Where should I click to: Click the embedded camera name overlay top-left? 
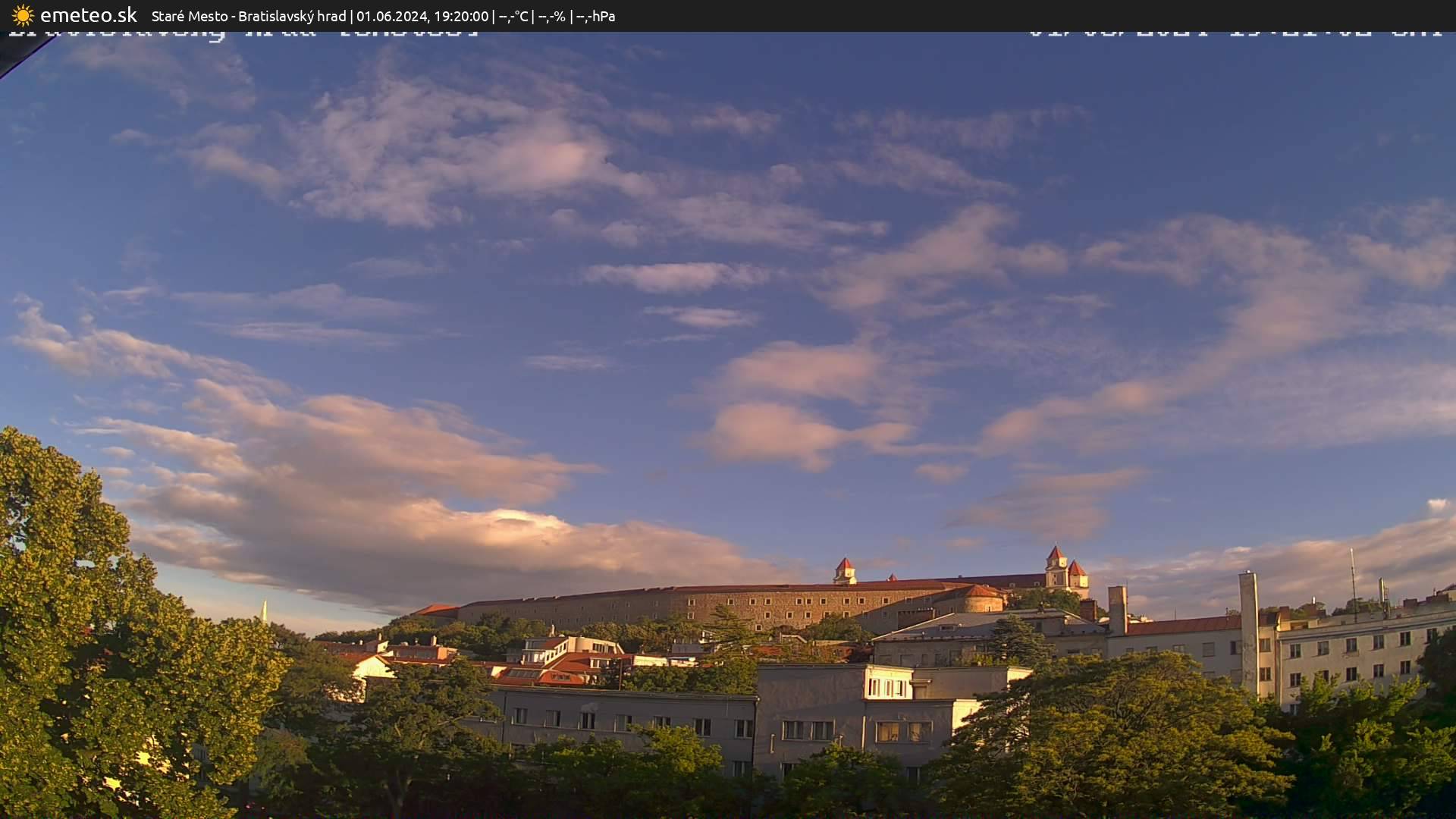(x=243, y=33)
